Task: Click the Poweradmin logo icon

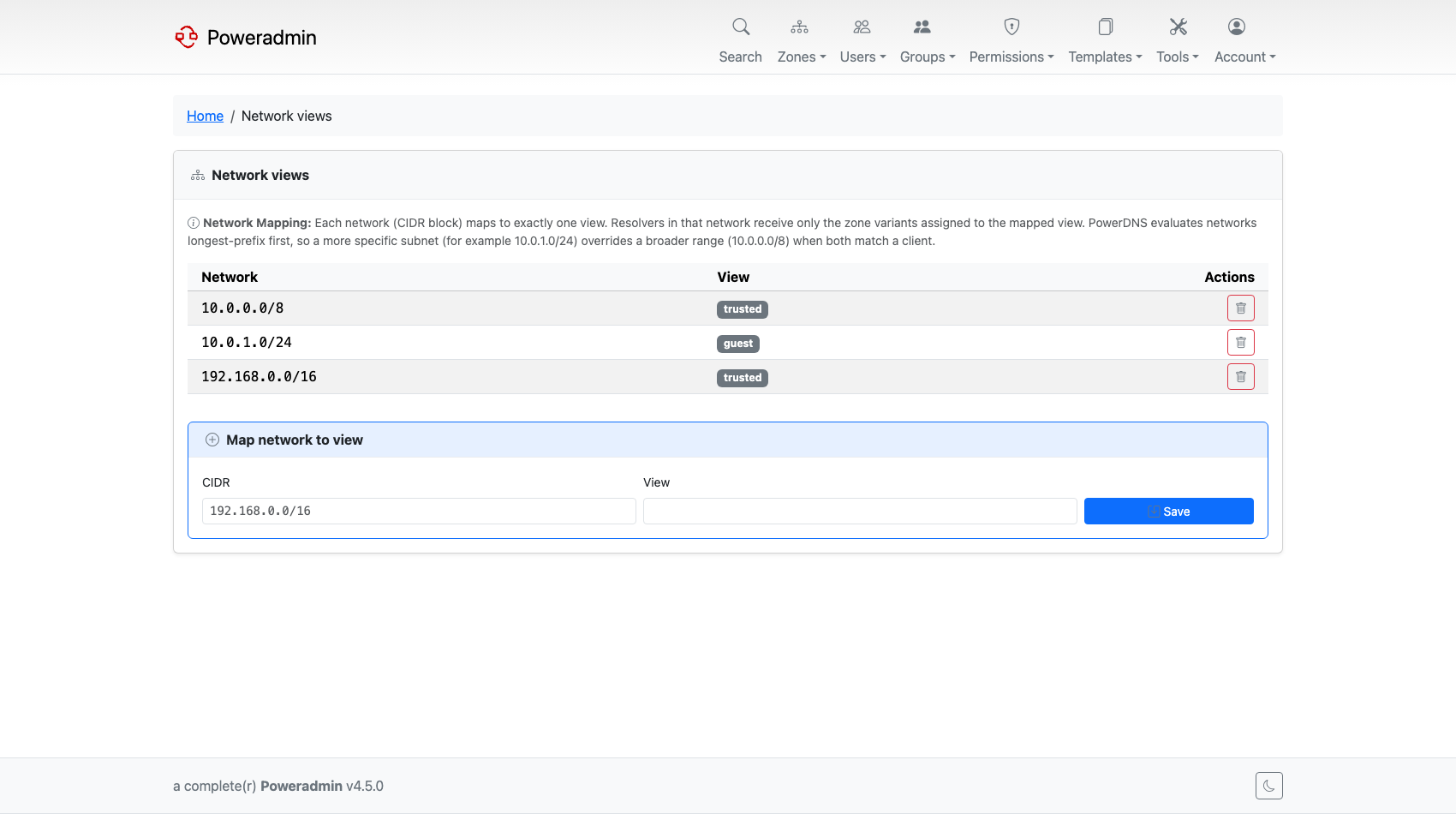Action: click(x=186, y=37)
